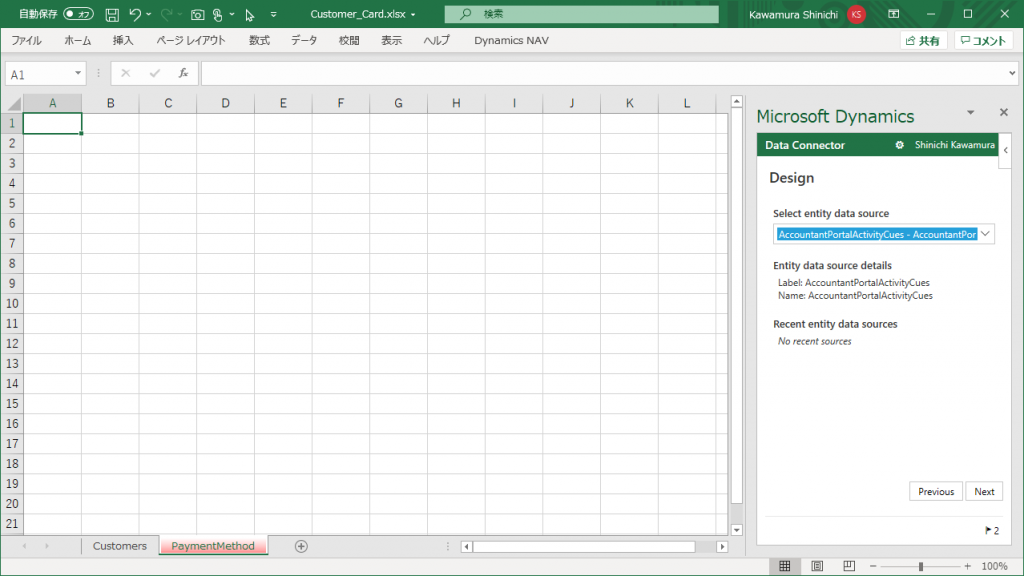The image size is (1024, 576).
Task: Open ribbon display options icon
Action: pyautogui.click(x=894, y=14)
